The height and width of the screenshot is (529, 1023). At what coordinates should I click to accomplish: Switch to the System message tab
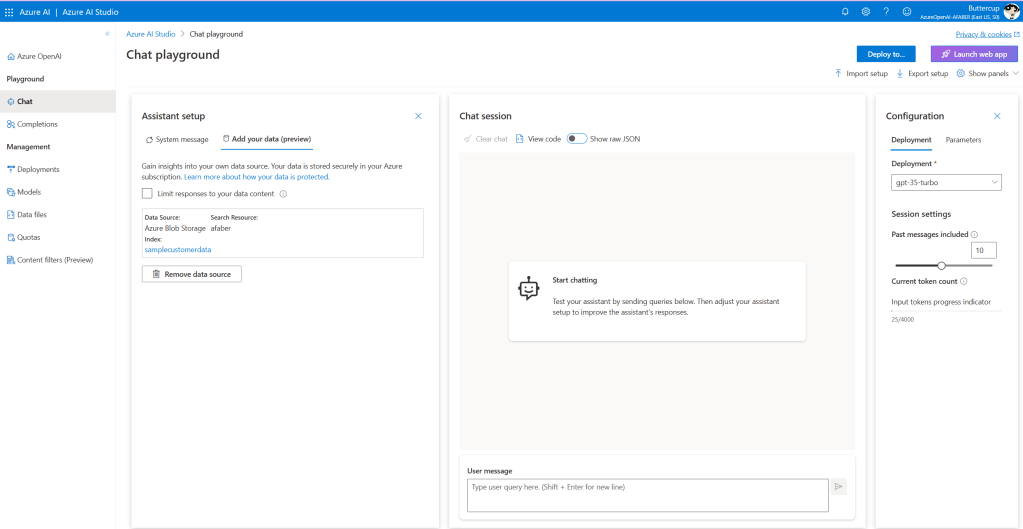click(177, 139)
